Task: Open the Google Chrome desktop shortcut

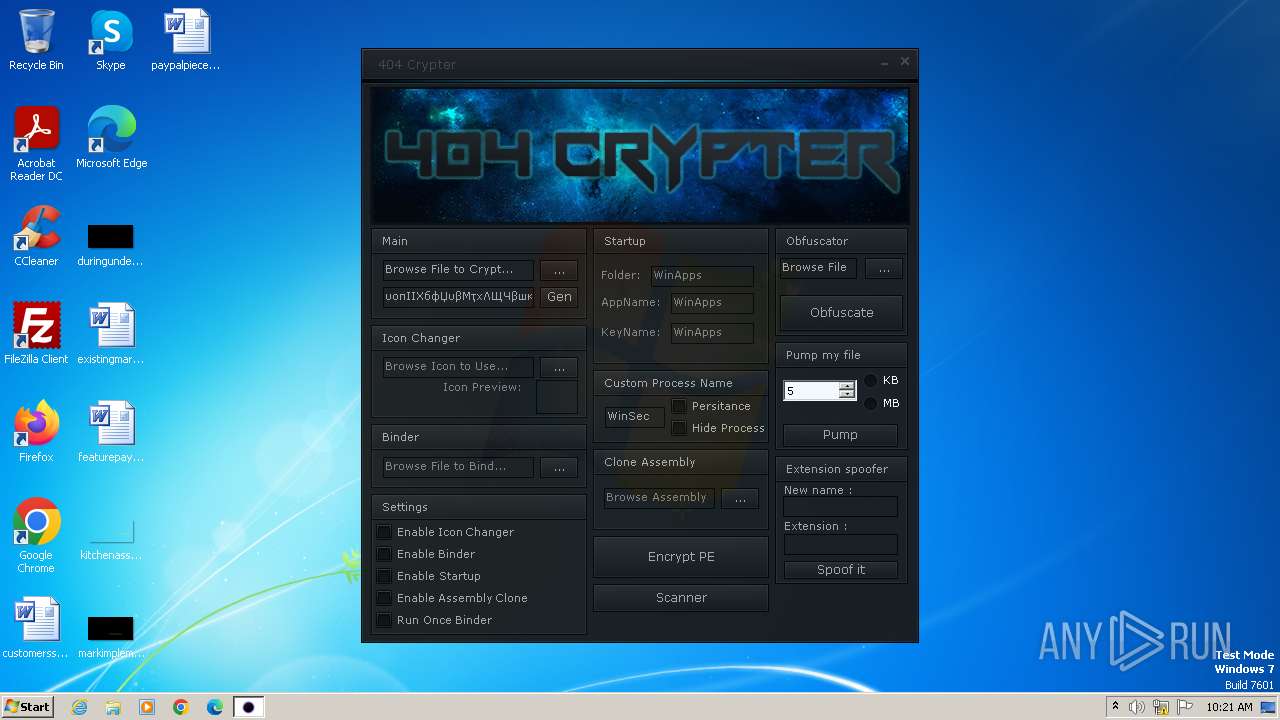Action: pos(36,536)
